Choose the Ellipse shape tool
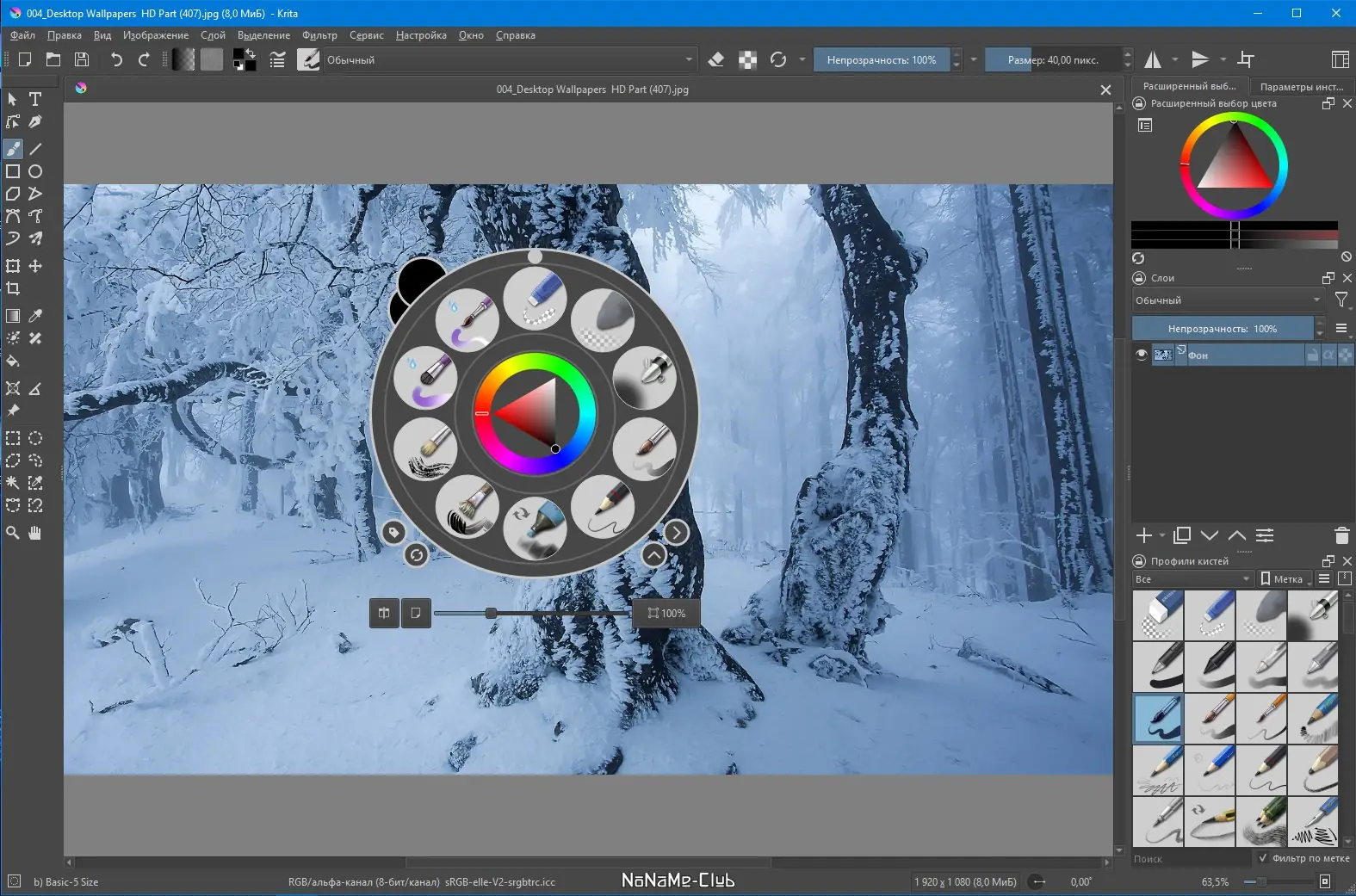The width and height of the screenshot is (1356, 896). click(35, 171)
